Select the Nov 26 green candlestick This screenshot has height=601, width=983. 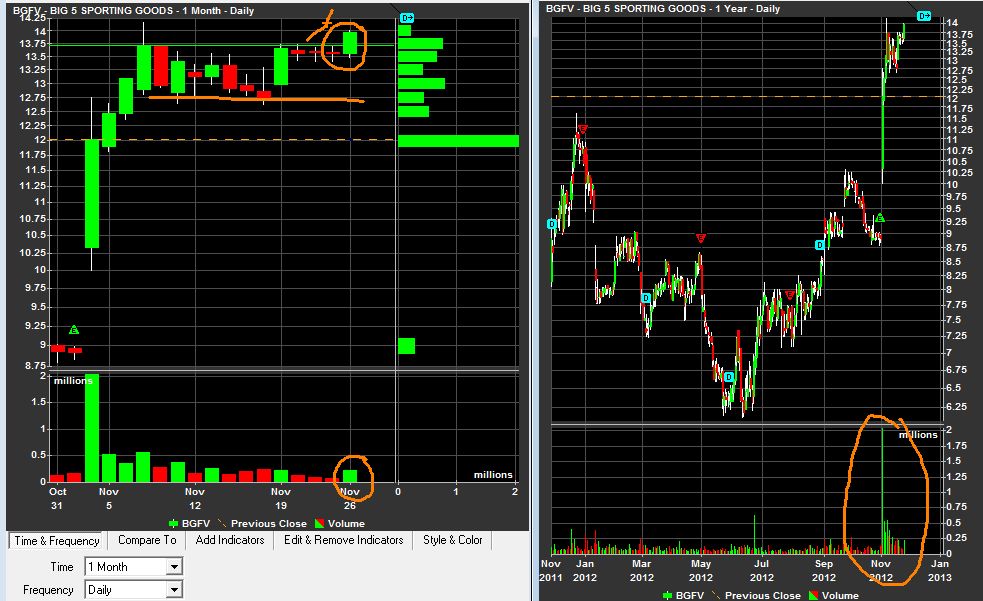(350, 43)
